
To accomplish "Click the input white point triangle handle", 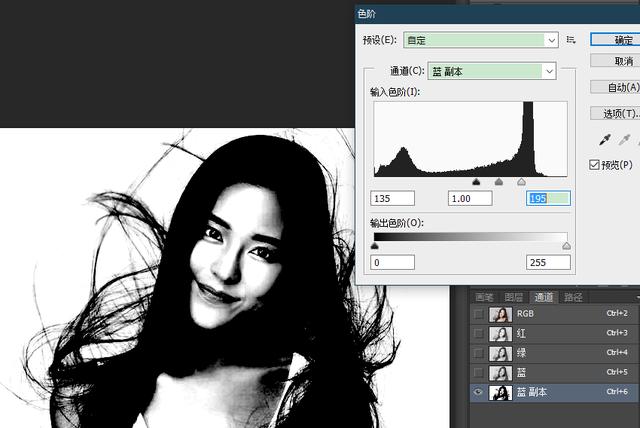I will pyautogui.click(x=521, y=182).
